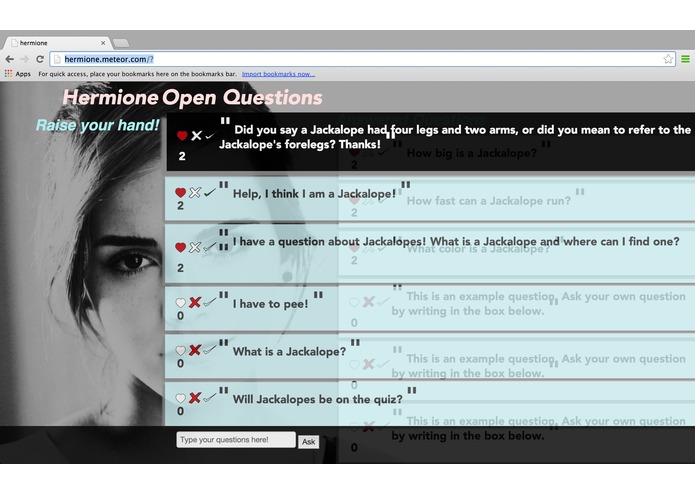Dismiss the Jackalope forelegs question with X
695x494 pixels.
coord(196,136)
